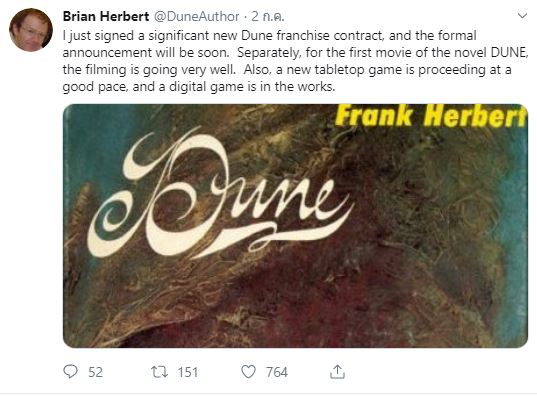Image resolution: width=537 pixels, height=396 pixels.
Task: Retweet using the arrows icon
Action: tap(159, 372)
